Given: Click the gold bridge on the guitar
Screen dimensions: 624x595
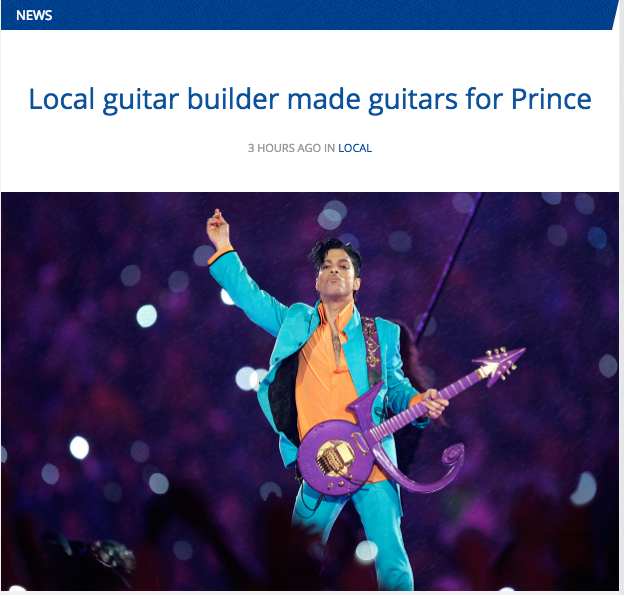Looking at the screenshot, I should click(x=334, y=458).
